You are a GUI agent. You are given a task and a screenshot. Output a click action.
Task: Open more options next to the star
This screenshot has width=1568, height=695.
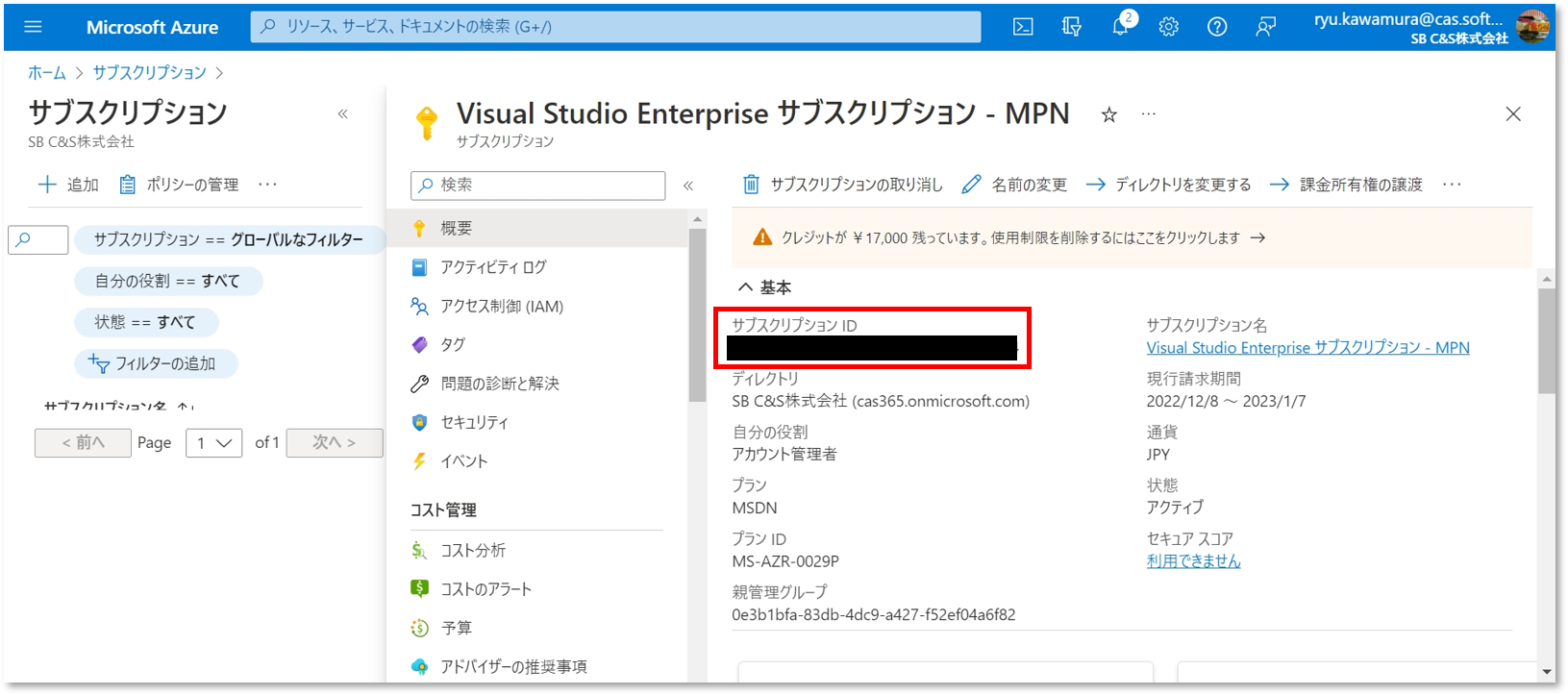pos(1149,114)
